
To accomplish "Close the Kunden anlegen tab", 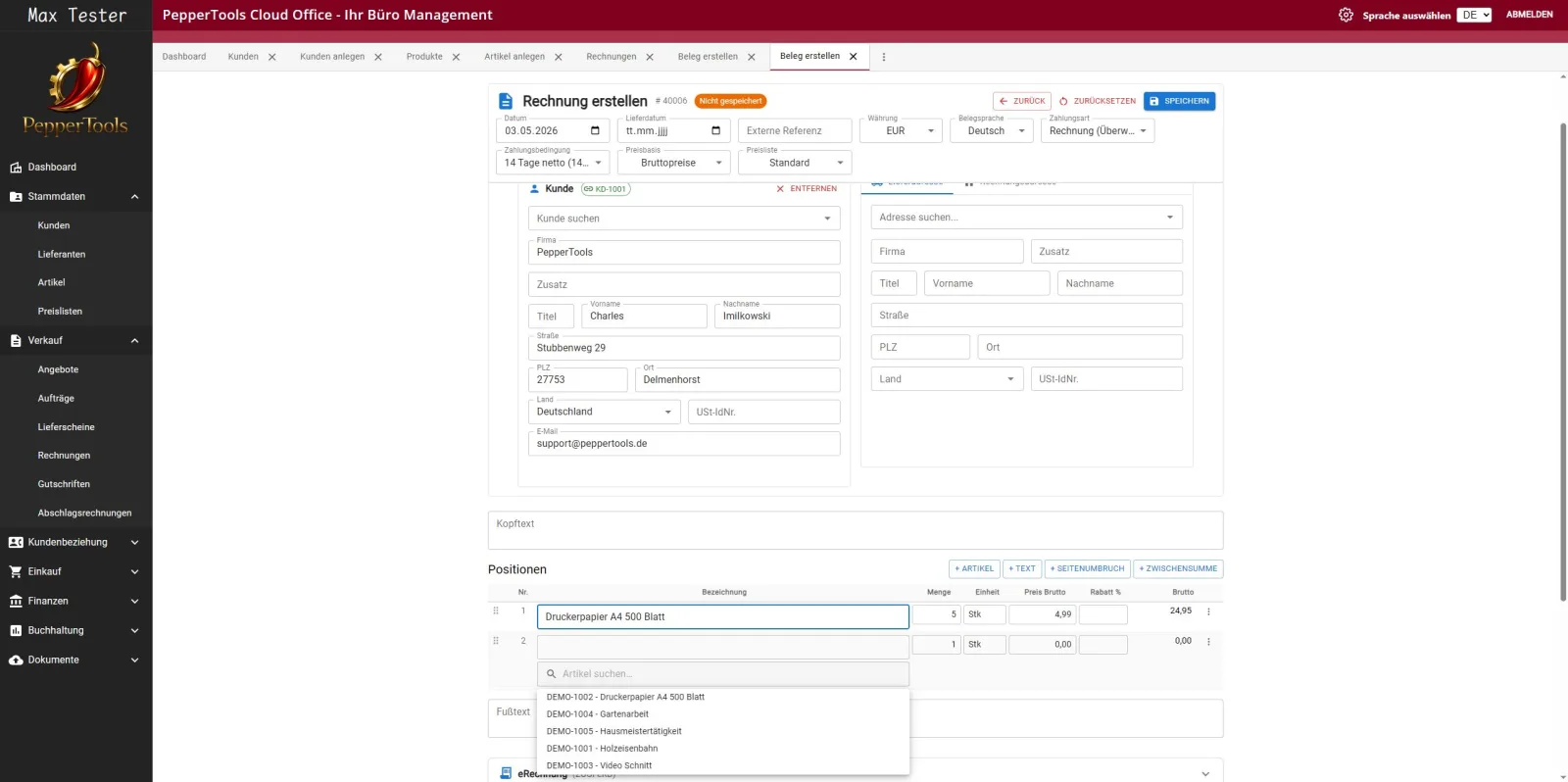I will click(378, 57).
